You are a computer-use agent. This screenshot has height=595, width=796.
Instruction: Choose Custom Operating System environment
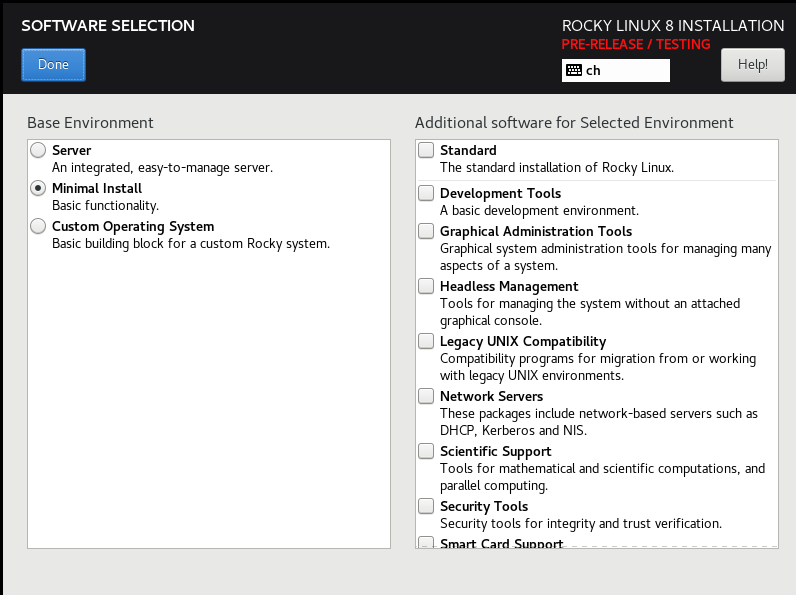(x=38, y=226)
